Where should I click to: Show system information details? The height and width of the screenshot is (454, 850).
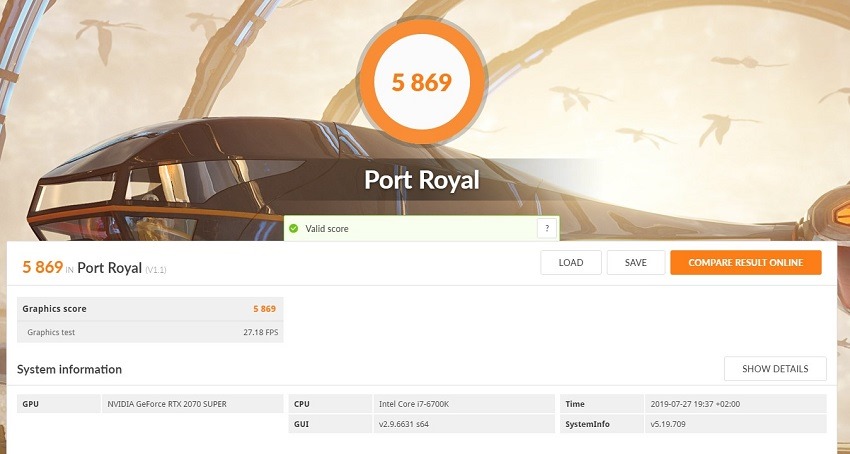(775, 369)
